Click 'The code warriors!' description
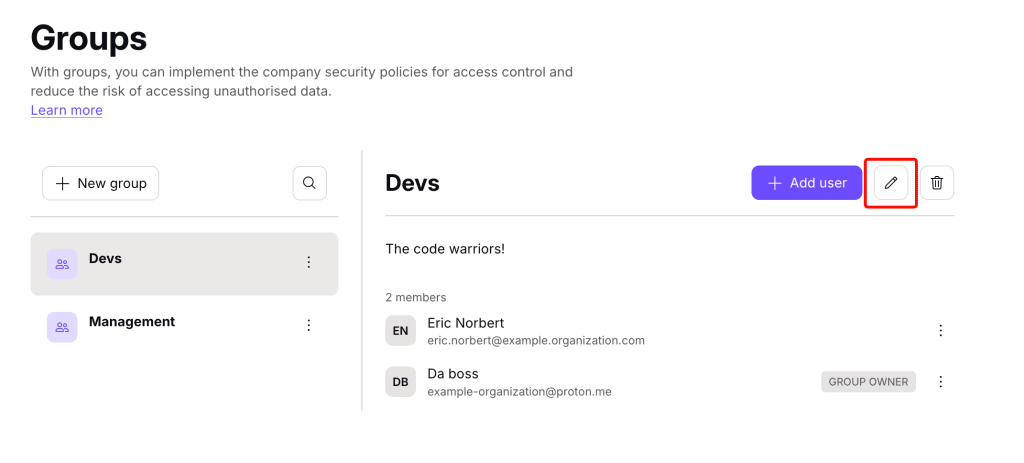This screenshot has width=1024, height=463. (x=445, y=249)
